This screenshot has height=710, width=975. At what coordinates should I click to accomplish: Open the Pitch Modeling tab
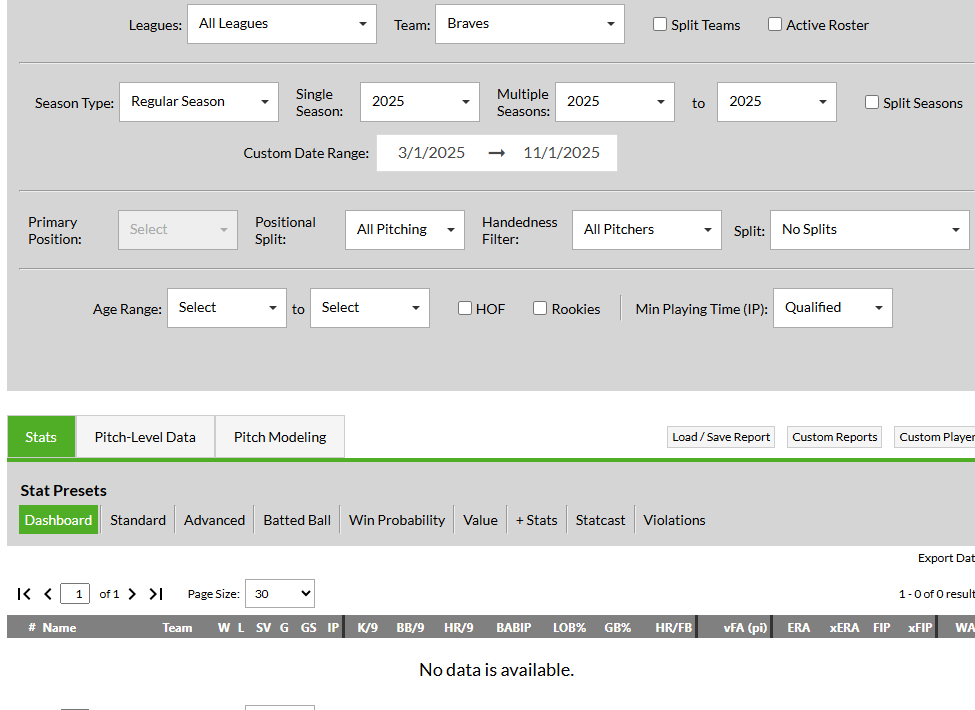tap(280, 437)
